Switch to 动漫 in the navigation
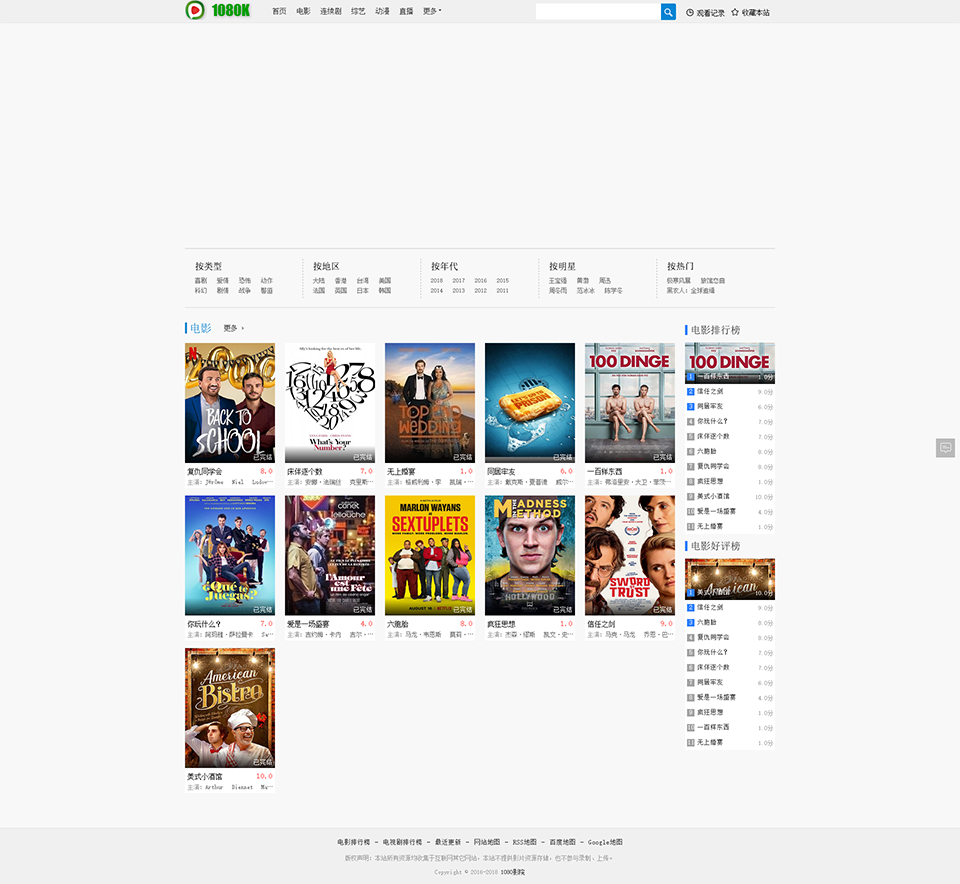 pos(382,11)
